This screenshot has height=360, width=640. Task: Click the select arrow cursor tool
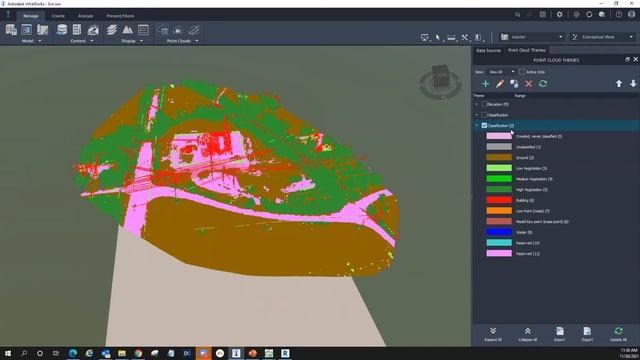pos(438,37)
